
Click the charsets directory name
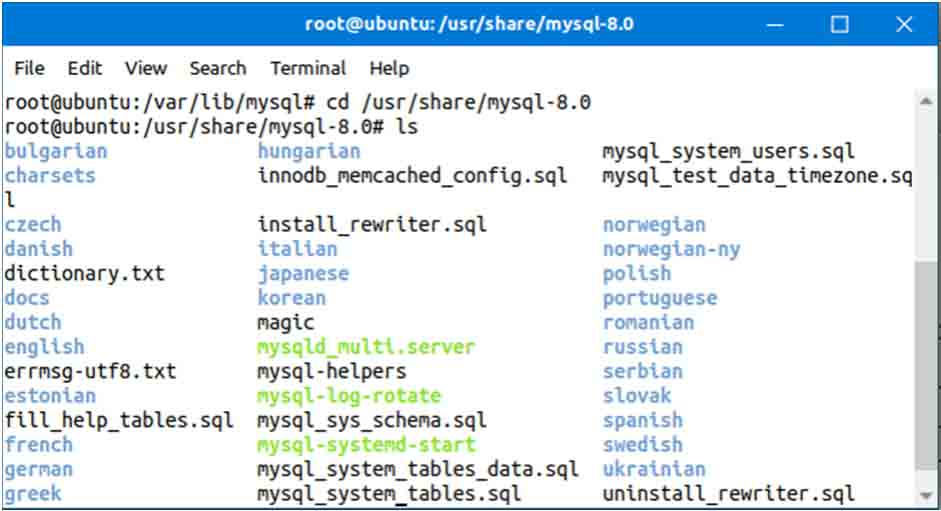coord(50,176)
